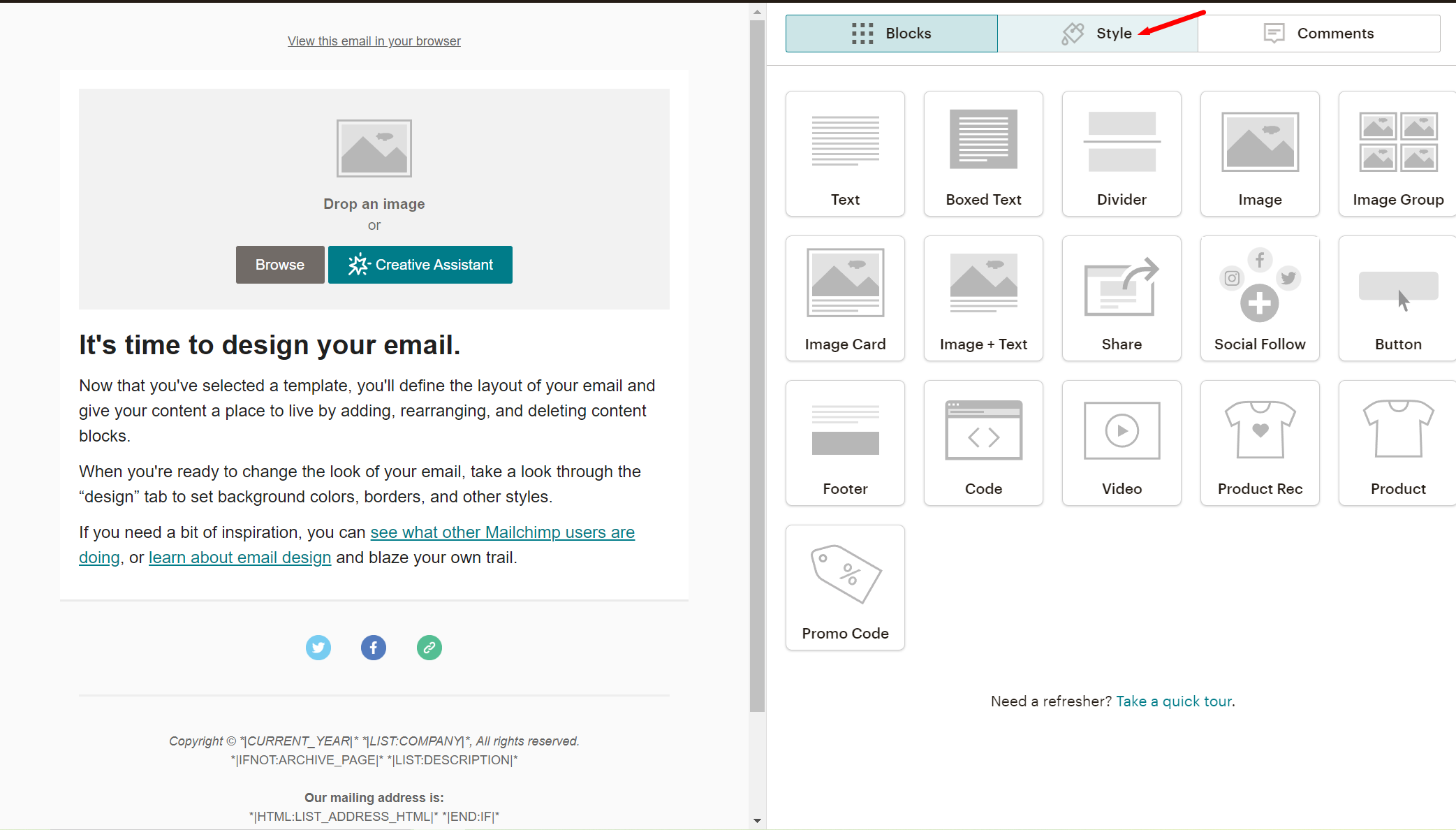
Task: Select the Product Rec block
Action: 1260,443
